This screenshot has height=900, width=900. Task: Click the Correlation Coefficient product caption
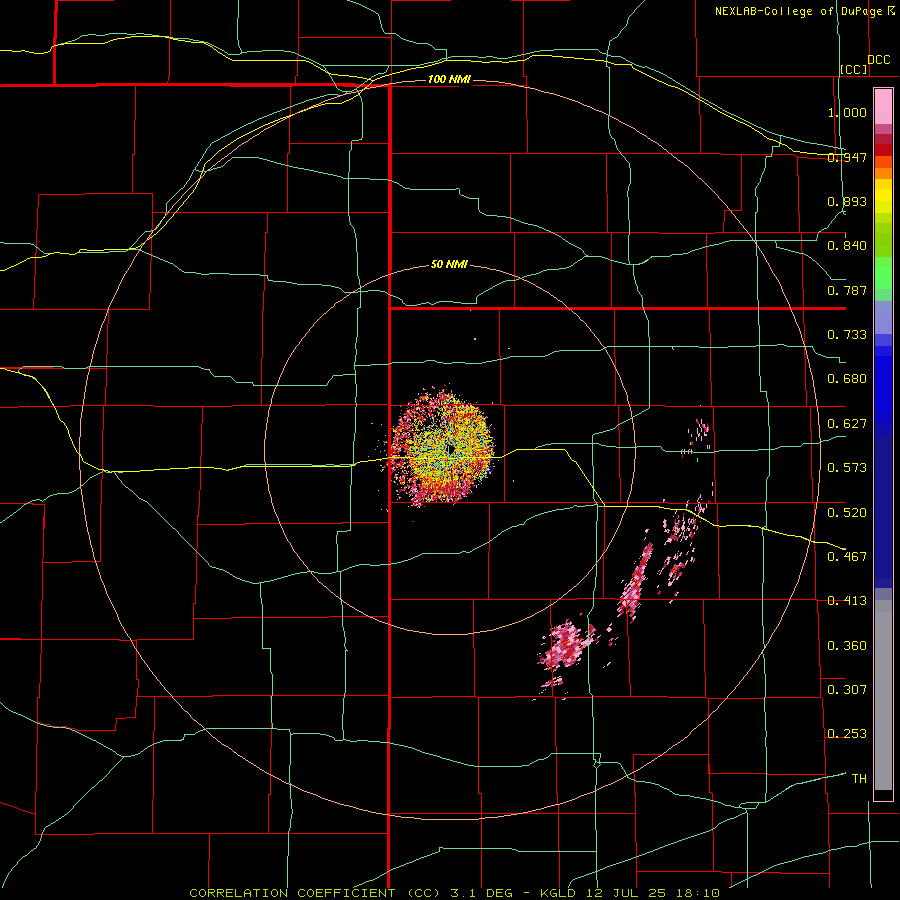454,893
